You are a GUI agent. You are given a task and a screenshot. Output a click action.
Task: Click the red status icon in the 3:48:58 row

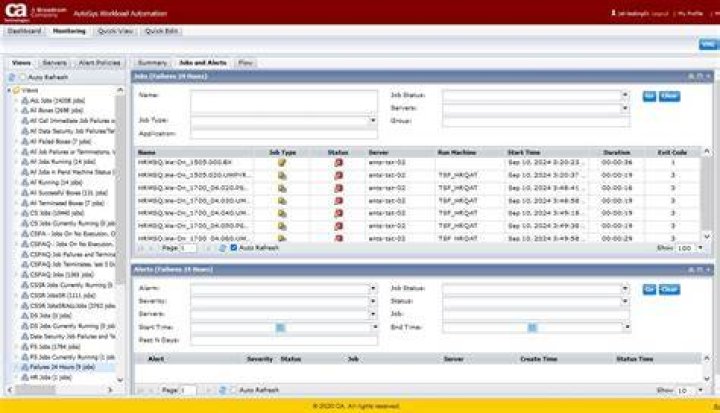pyautogui.click(x=338, y=201)
